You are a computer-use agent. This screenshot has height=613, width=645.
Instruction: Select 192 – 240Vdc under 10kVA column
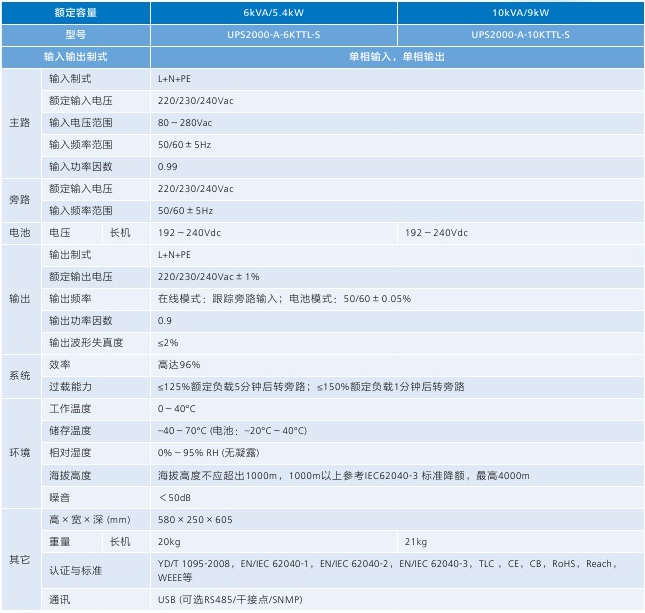click(436, 233)
